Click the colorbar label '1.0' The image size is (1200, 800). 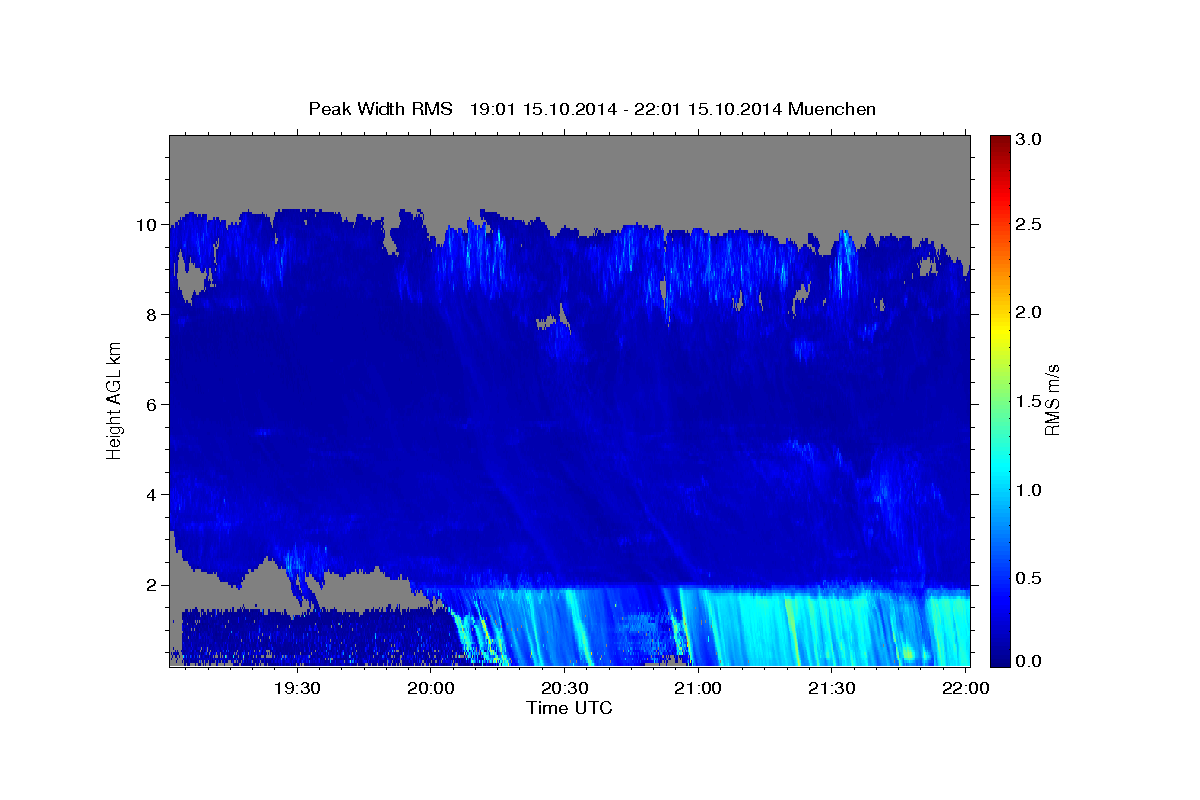click(x=1030, y=490)
